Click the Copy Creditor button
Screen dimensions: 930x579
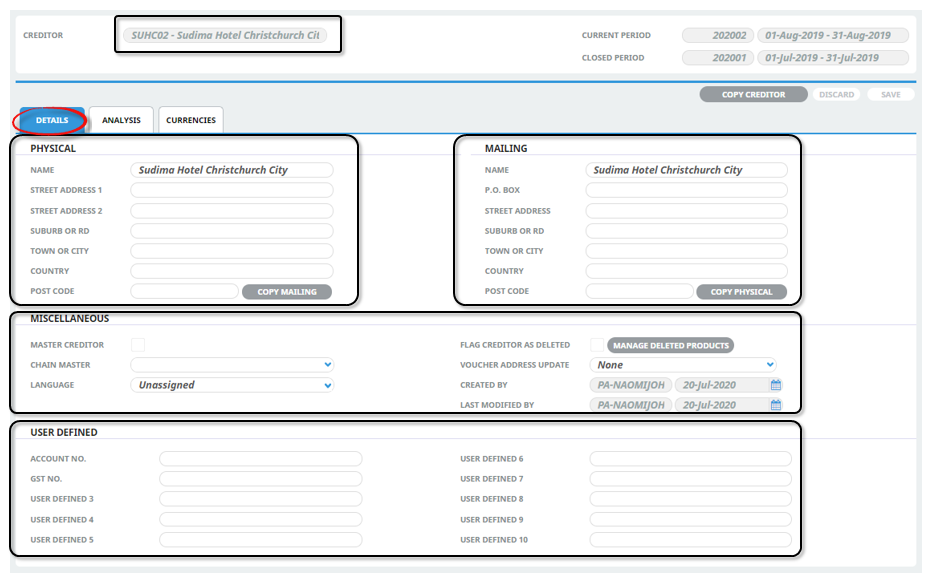tap(753, 94)
